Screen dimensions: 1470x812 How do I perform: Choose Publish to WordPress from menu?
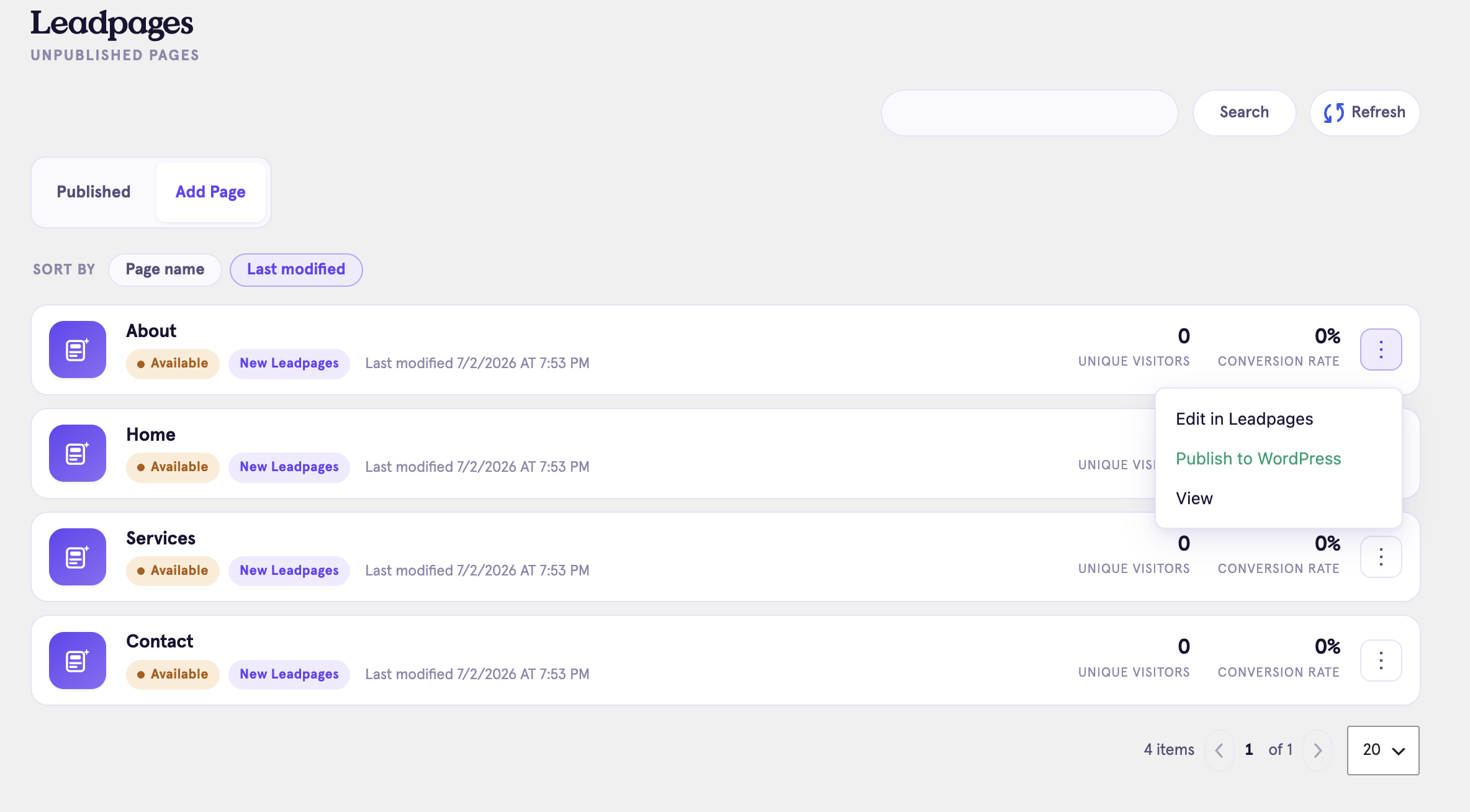coord(1258,459)
